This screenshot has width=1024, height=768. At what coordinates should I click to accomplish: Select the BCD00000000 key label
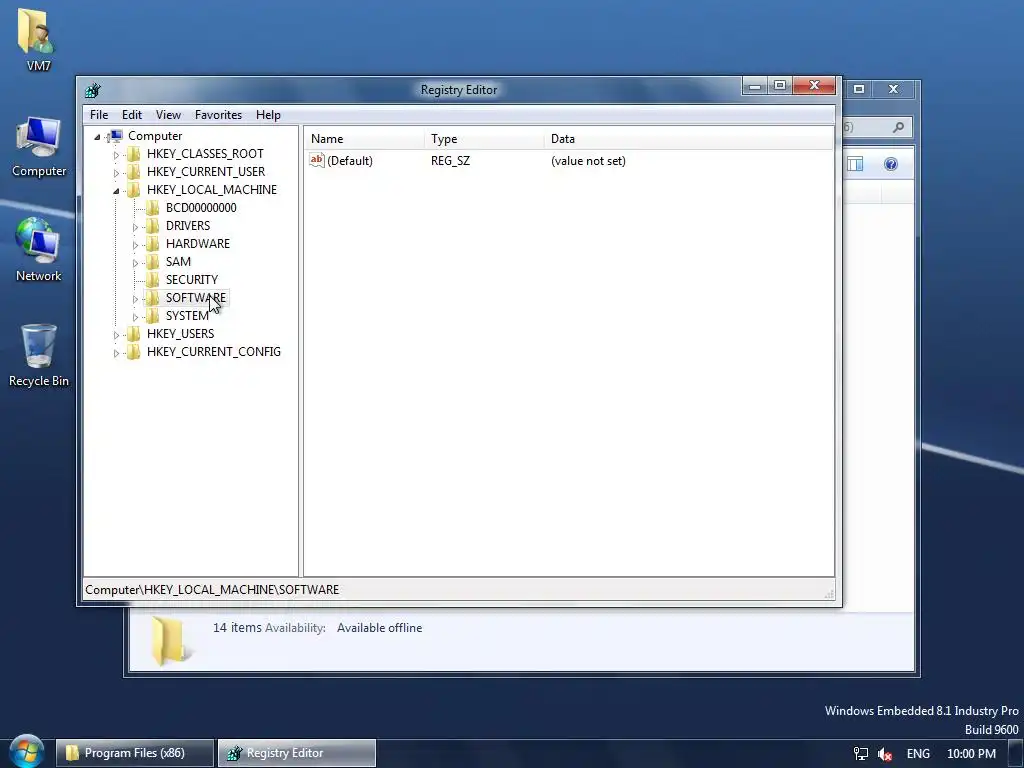201,208
